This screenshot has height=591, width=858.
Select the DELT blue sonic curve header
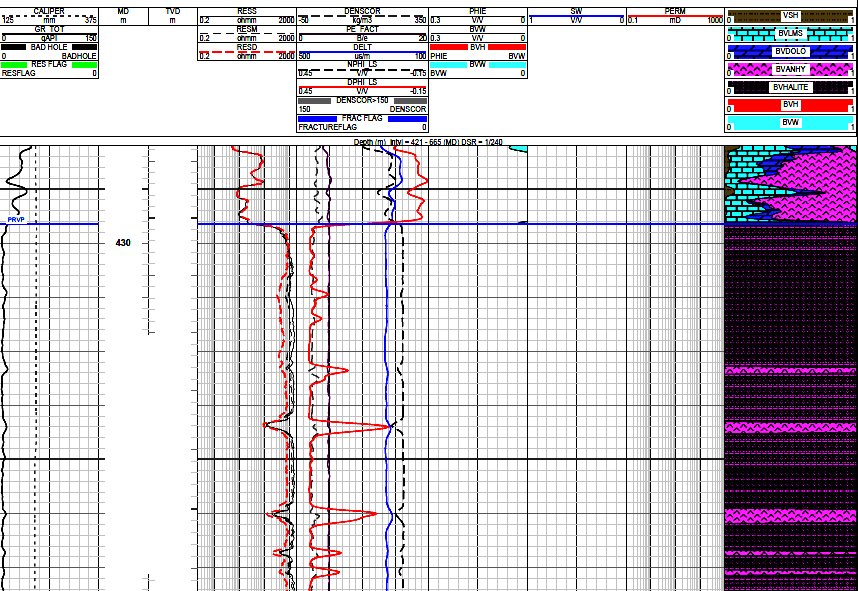[x=362, y=47]
